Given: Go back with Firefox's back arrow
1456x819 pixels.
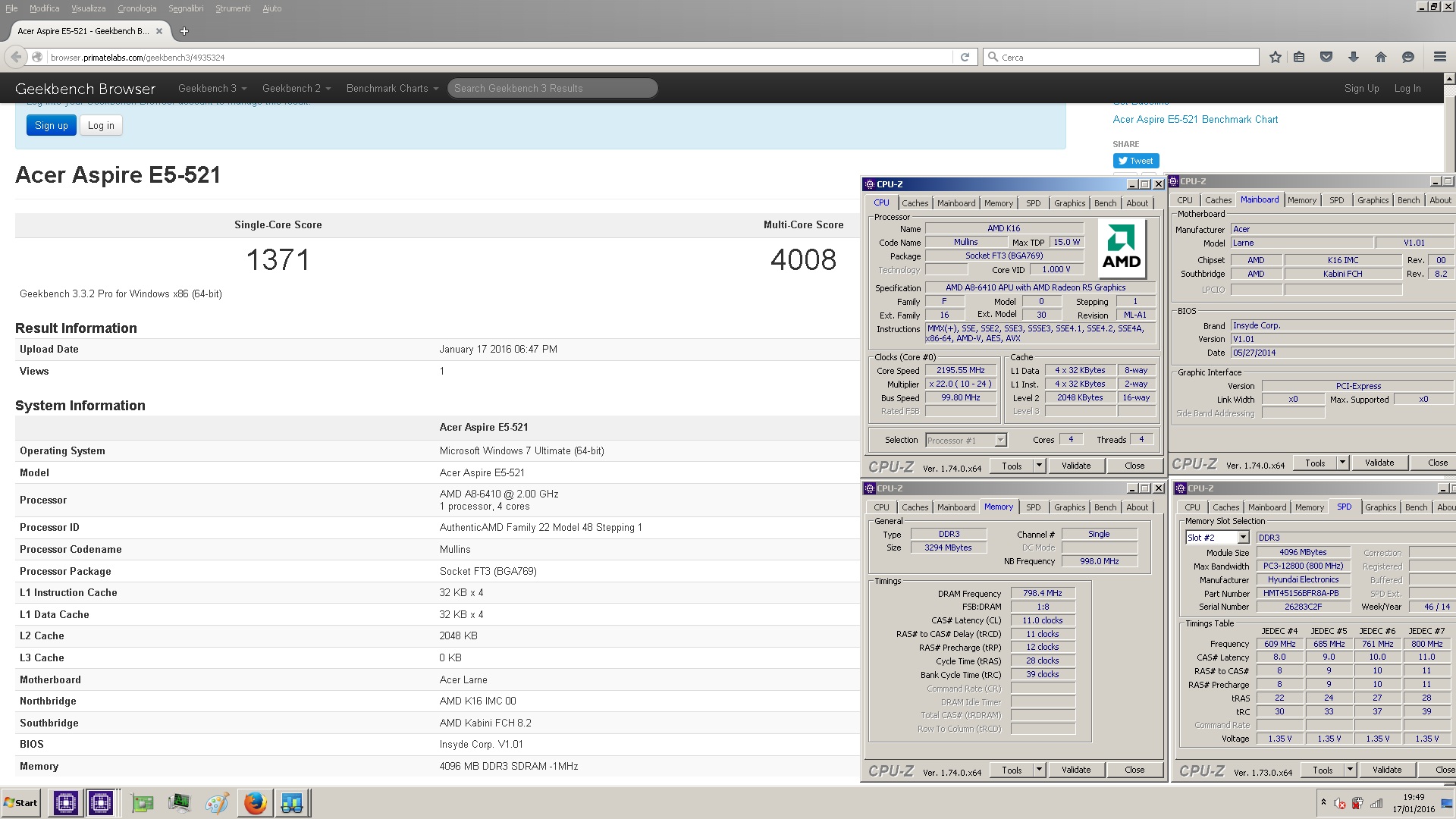Looking at the screenshot, I should click(x=16, y=57).
